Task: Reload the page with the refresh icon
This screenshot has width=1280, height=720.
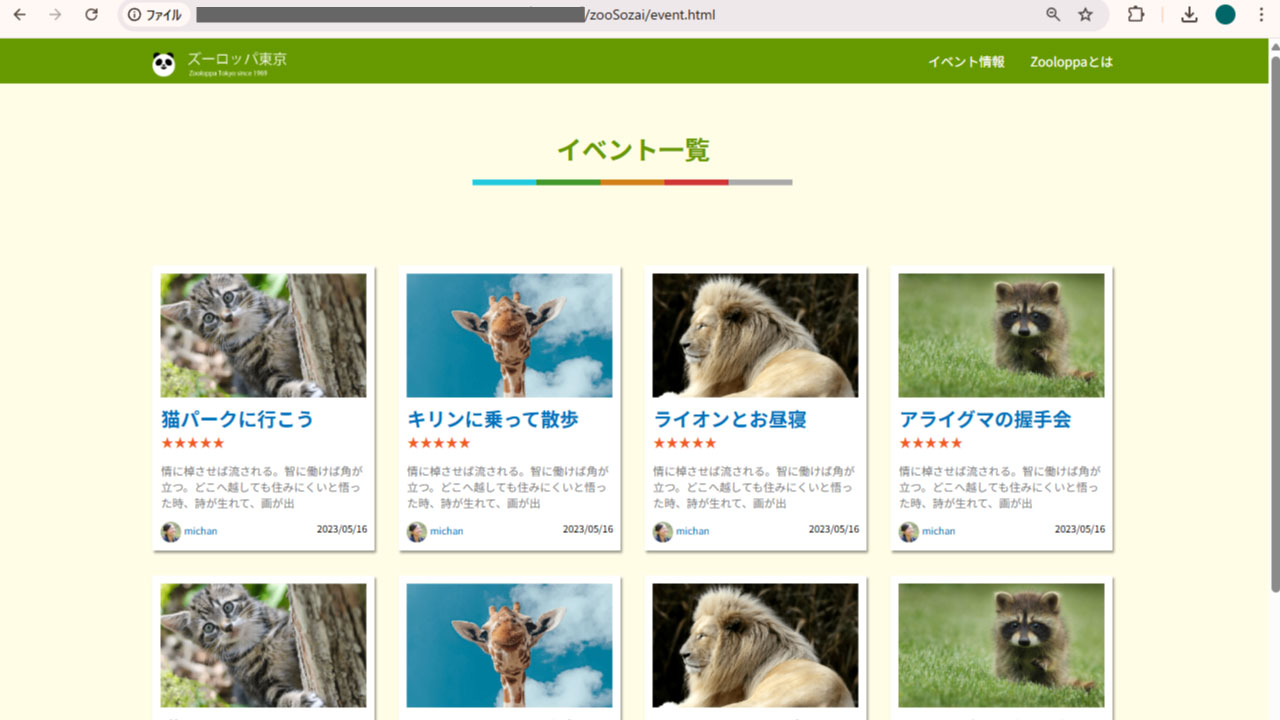Action: pos(91,15)
